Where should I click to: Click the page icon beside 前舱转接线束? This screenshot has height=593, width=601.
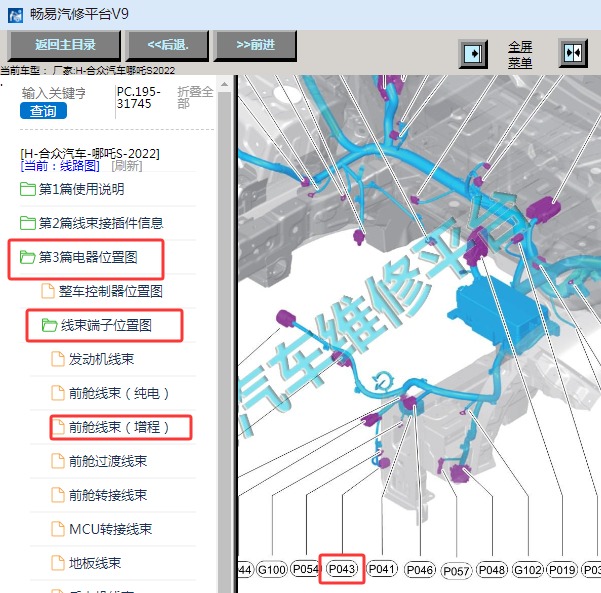pos(58,495)
